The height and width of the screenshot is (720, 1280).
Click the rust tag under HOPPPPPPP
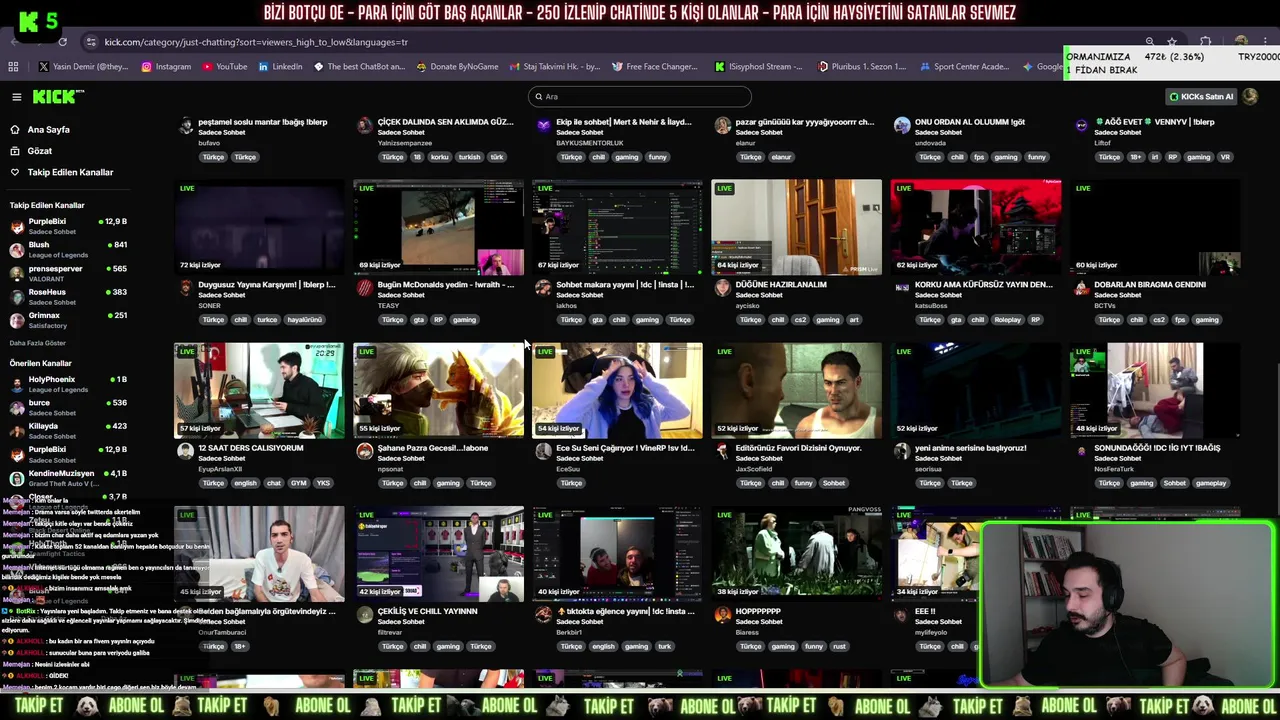pos(839,646)
